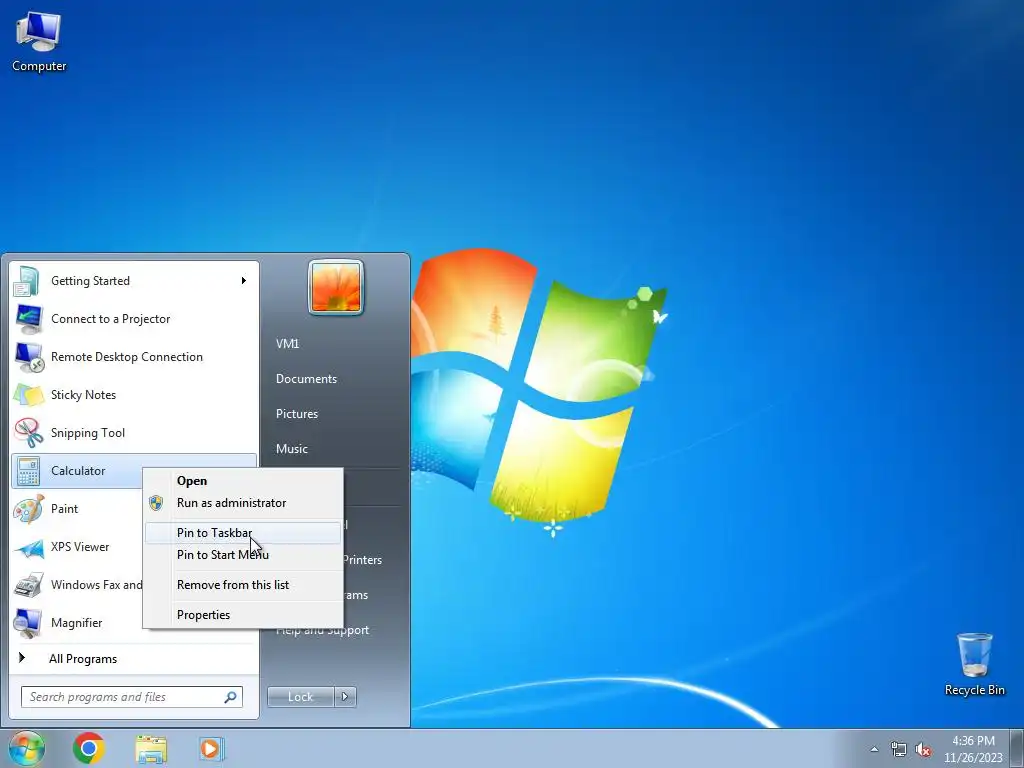
Task: Launch Google Chrome from the taskbar
Action: coord(89,748)
